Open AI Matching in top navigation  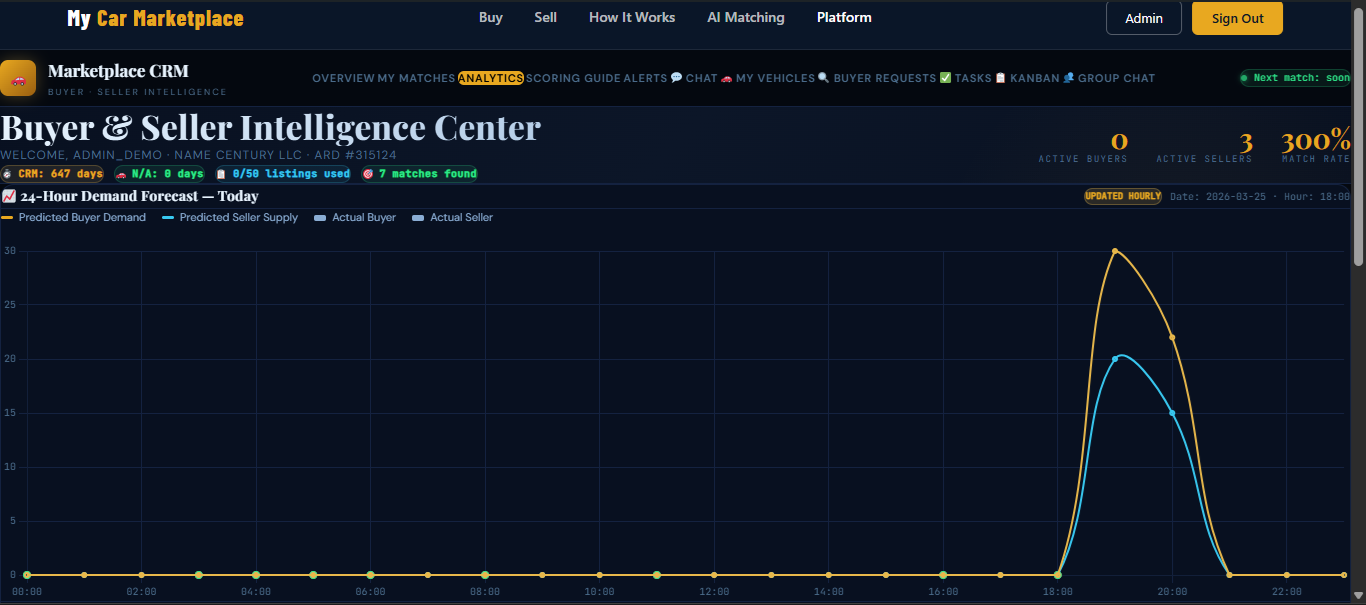[x=745, y=18]
